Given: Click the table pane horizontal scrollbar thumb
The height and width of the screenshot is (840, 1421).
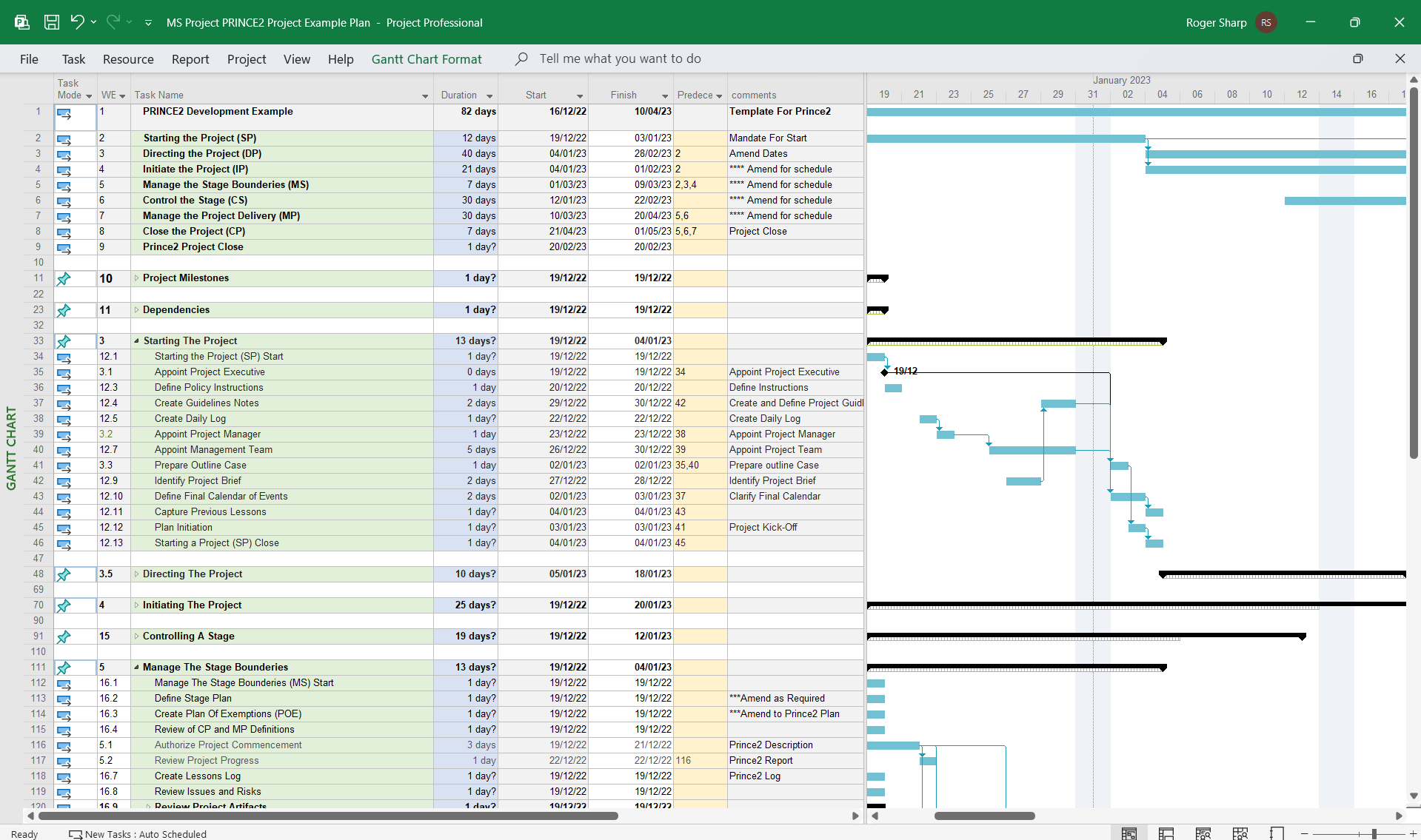Looking at the screenshot, I should click(x=328, y=816).
